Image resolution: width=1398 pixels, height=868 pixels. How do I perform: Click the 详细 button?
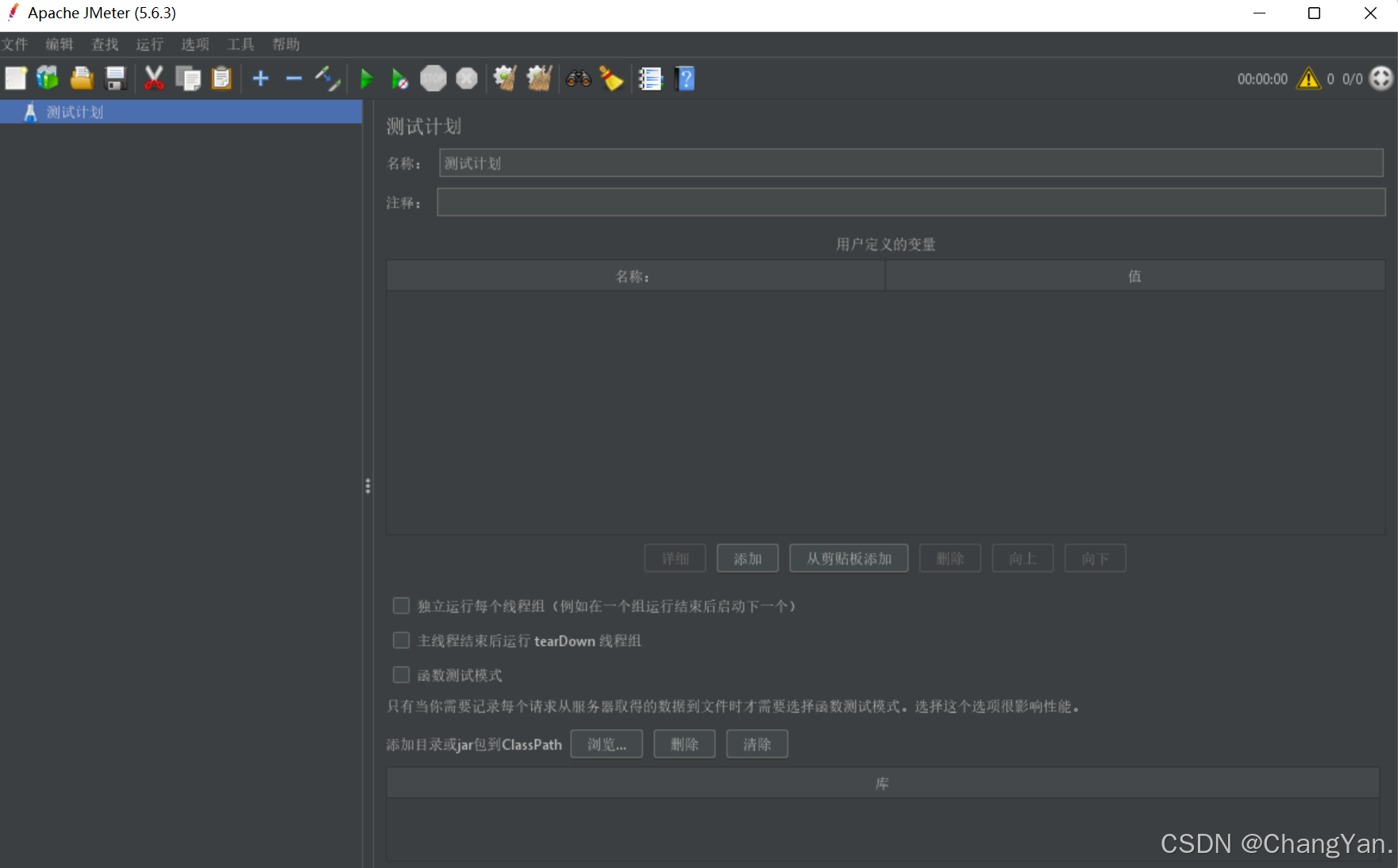[x=675, y=559]
